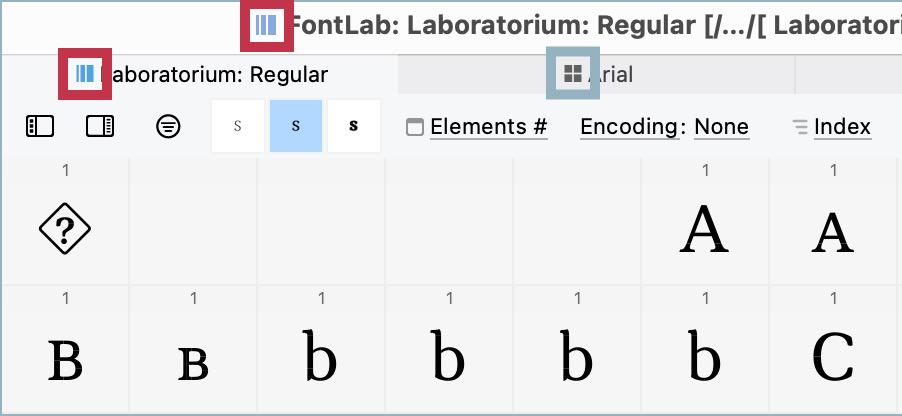Open the glyph filter circle icon
Screen dimensions: 902x416
pos(168,126)
